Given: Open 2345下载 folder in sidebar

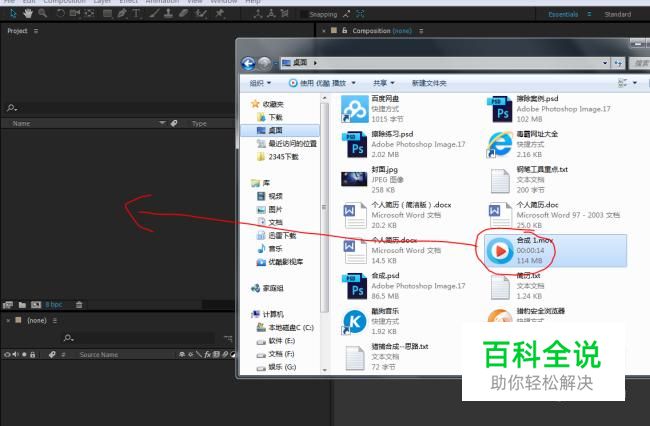Looking at the screenshot, I should pyautogui.click(x=278, y=157).
